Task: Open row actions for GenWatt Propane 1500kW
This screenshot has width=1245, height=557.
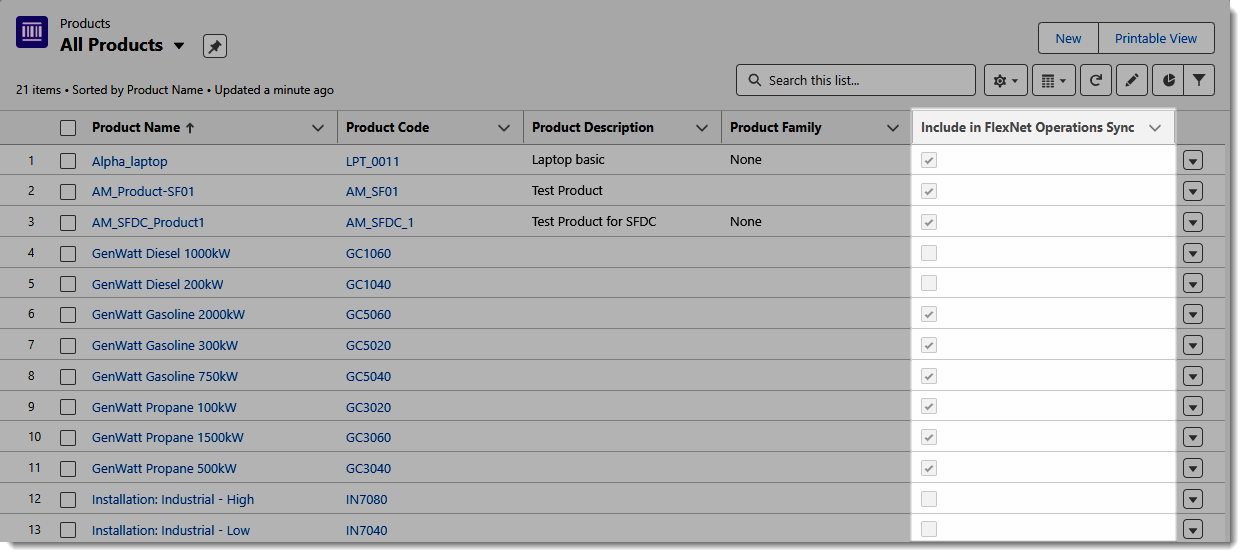Action: tap(1192, 438)
